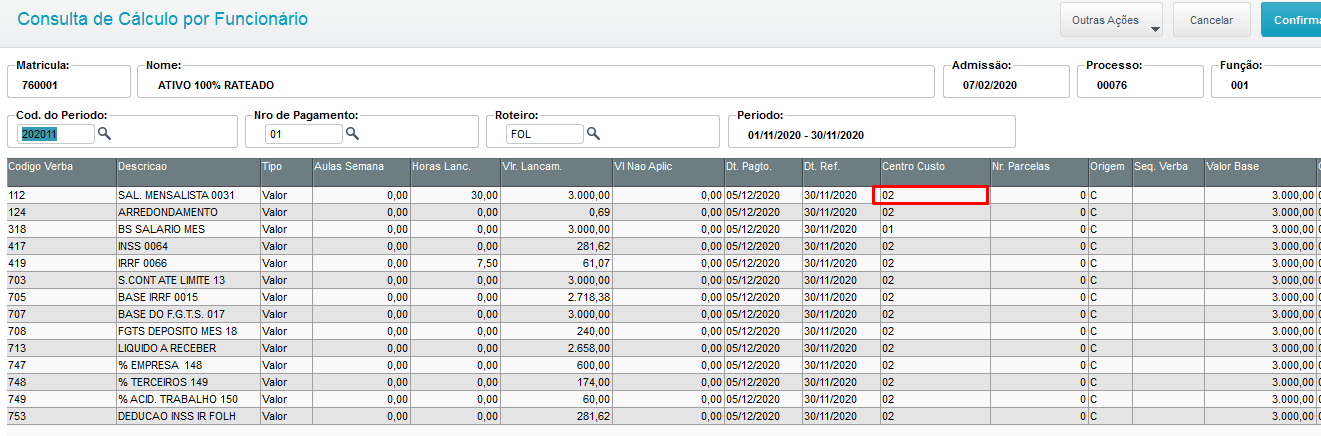Click highlighted Centro Custo cell of row 112
The image size is (1321, 436).
pyautogui.click(x=933, y=195)
